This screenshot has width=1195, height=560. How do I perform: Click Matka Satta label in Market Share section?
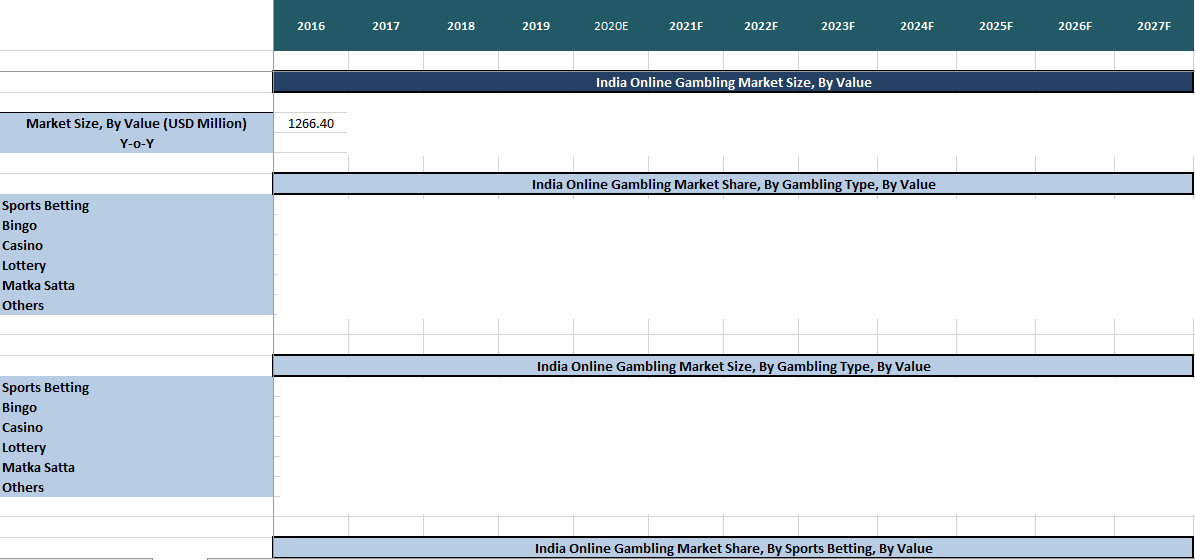39,286
